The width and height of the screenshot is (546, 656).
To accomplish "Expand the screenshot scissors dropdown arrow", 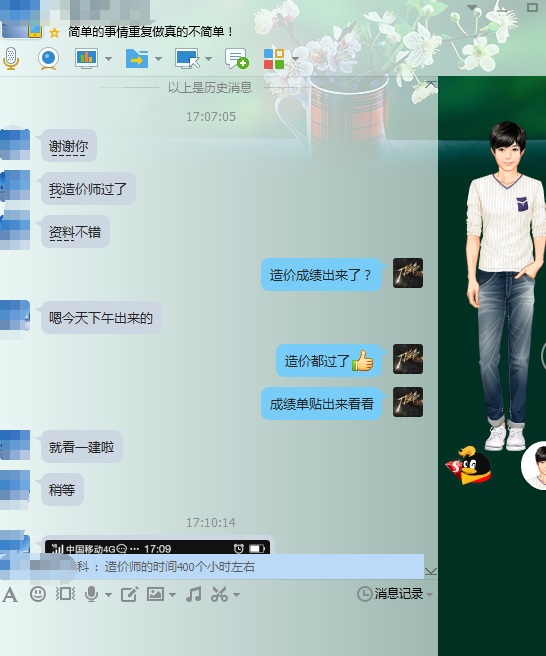I will [x=236, y=594].
